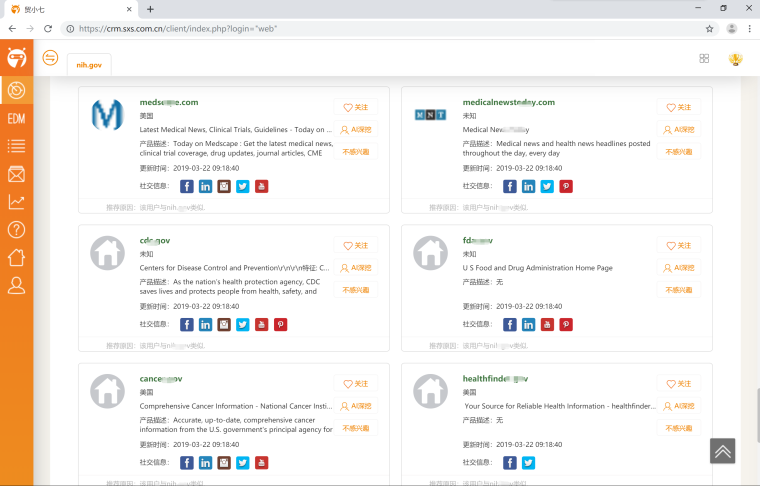Close the 贸小七 browser tab
Image resolution: width=760 pixels, height=486 pixels.
coord(129,9)
